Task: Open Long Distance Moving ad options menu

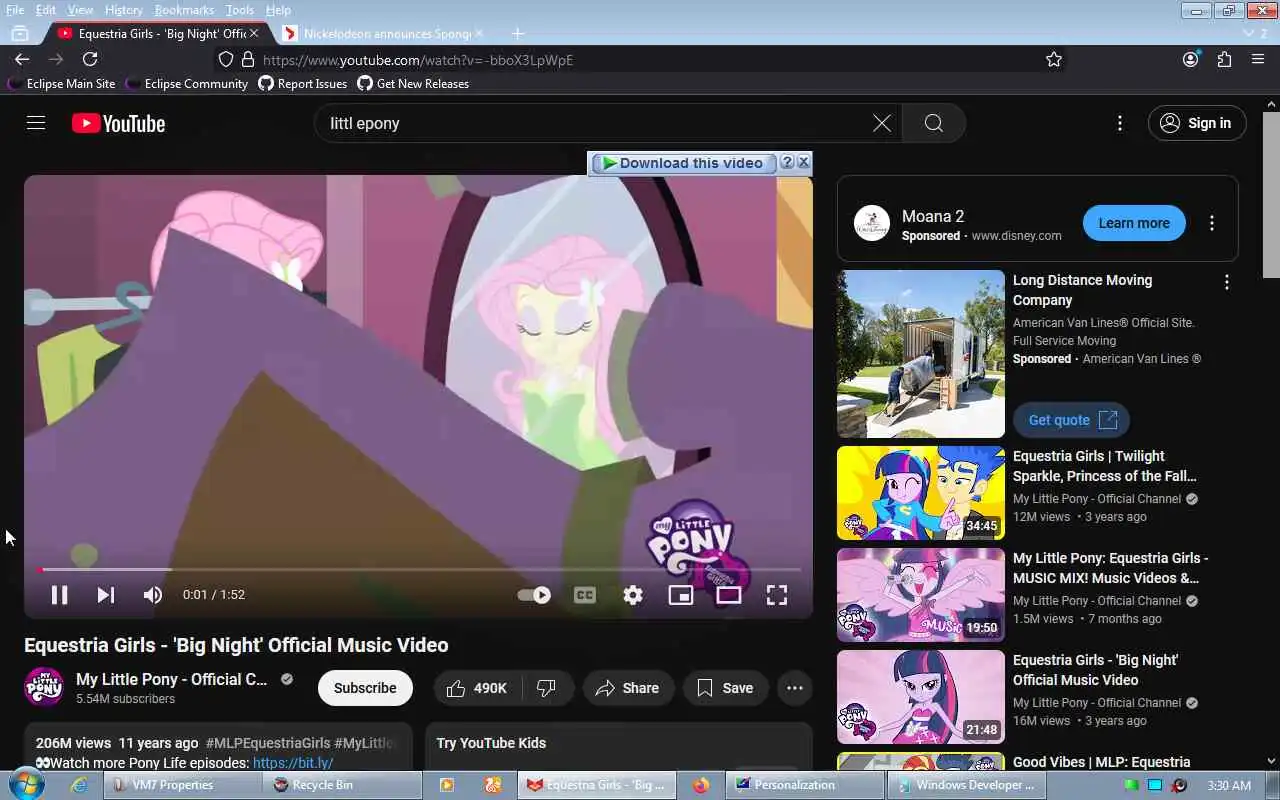Action: 1226,283
